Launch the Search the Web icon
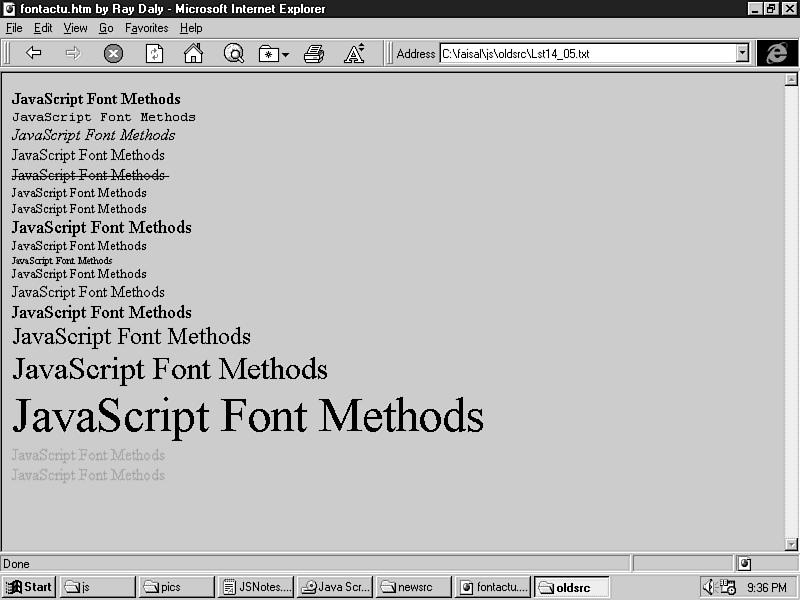 point(234,53)
